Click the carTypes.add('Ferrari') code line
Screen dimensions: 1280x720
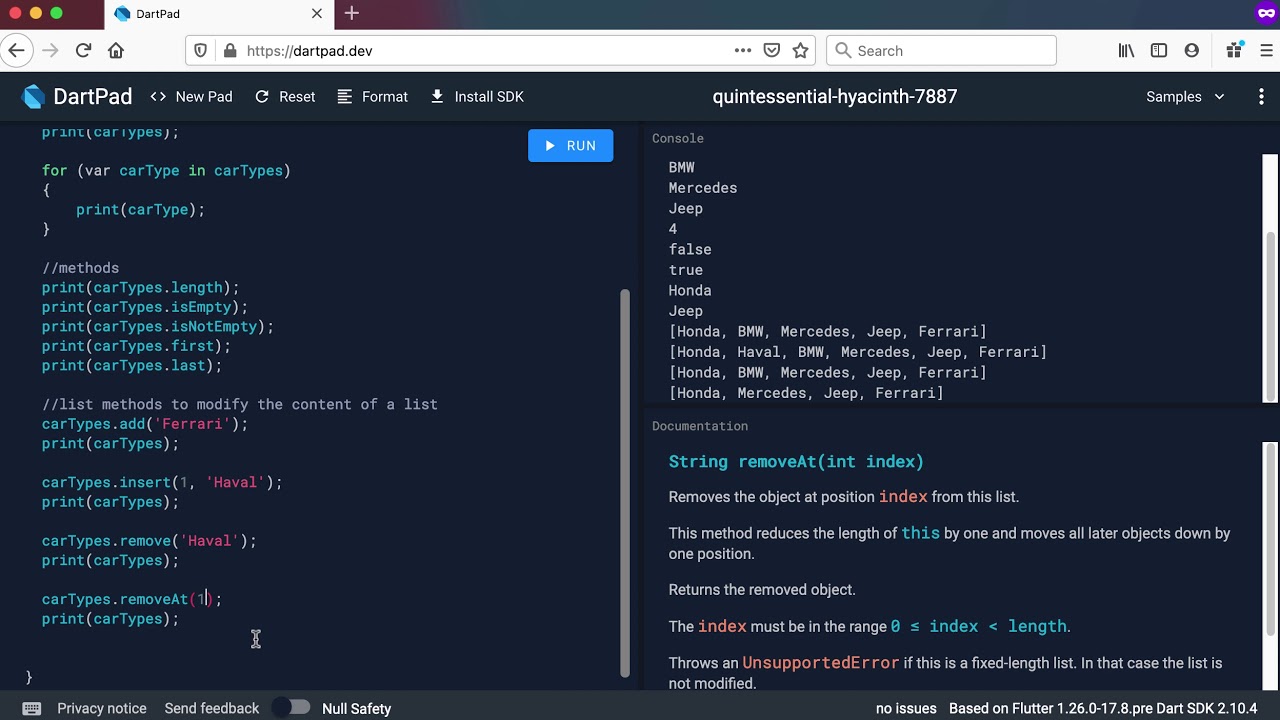coord(145,424)
